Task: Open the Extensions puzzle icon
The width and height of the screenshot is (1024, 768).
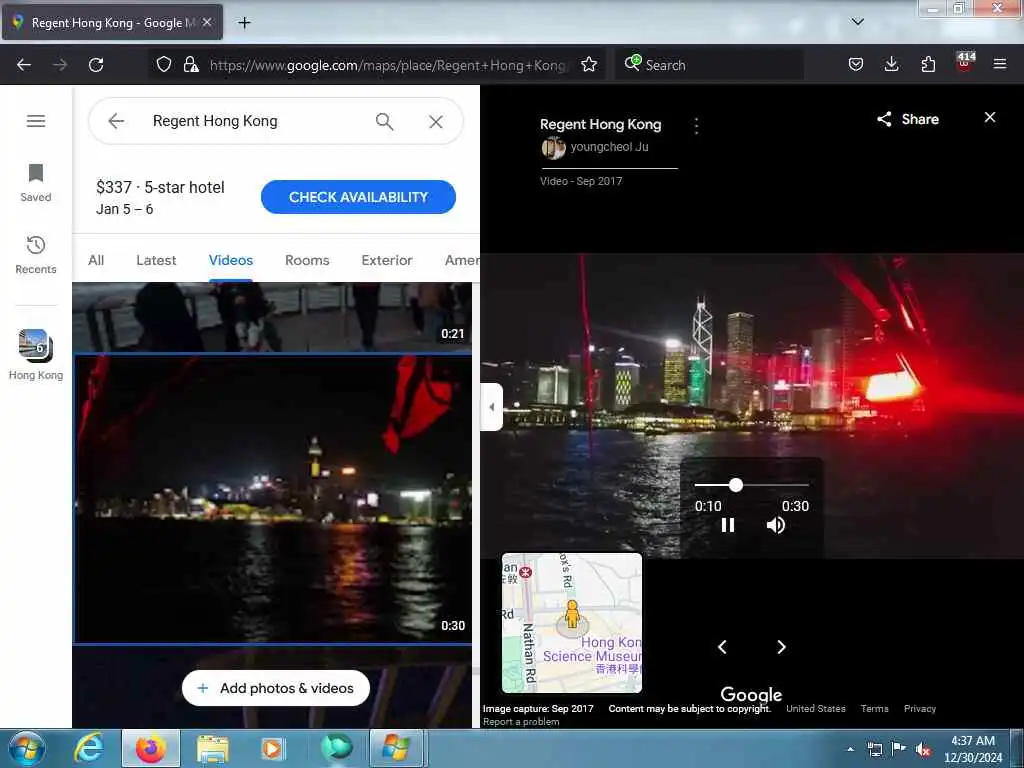Action: pyautogui.click(x=928, y=64)
